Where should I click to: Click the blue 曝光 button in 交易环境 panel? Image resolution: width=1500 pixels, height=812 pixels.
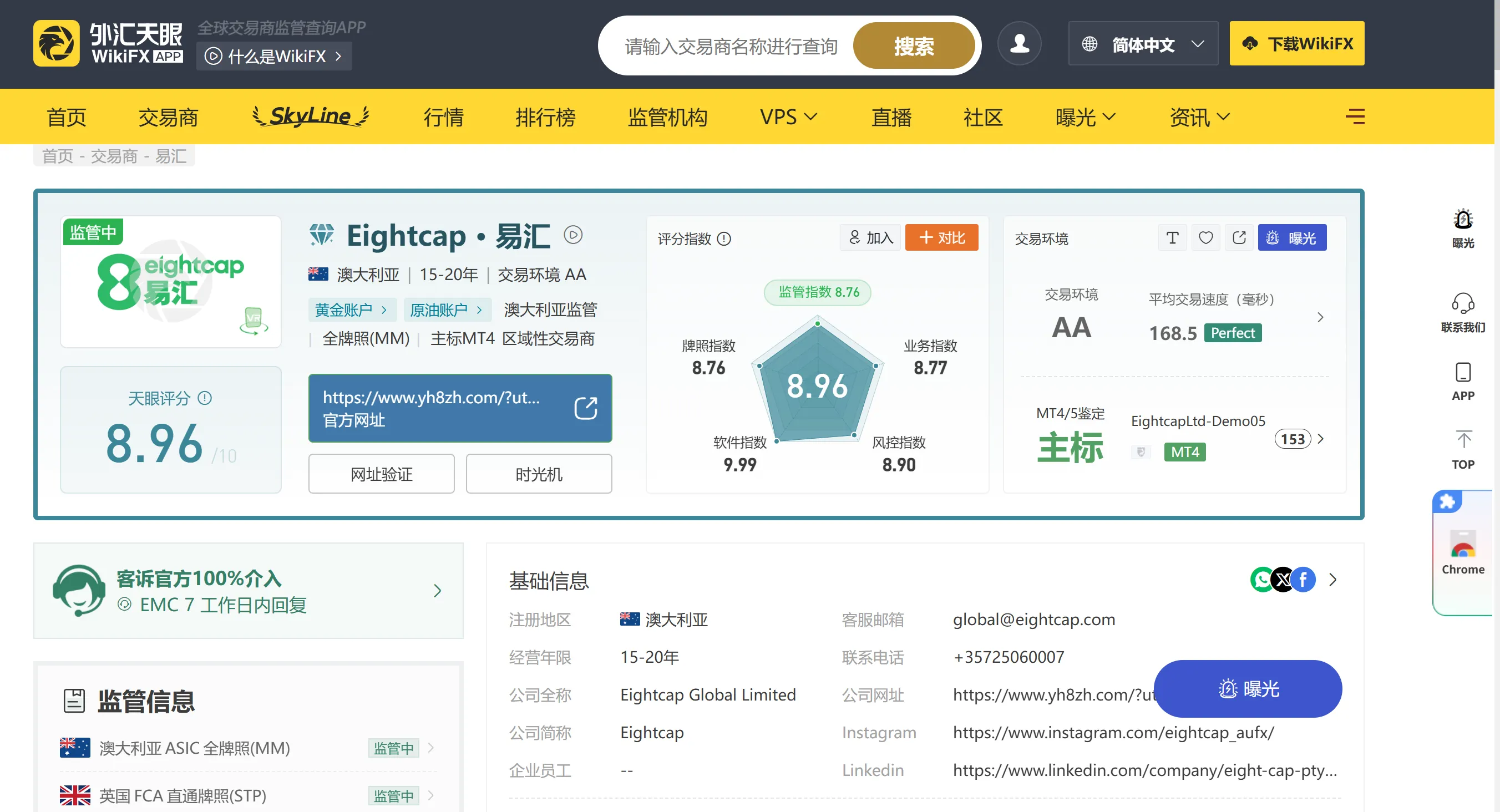pyautogui.click(x=1292, y=237)
